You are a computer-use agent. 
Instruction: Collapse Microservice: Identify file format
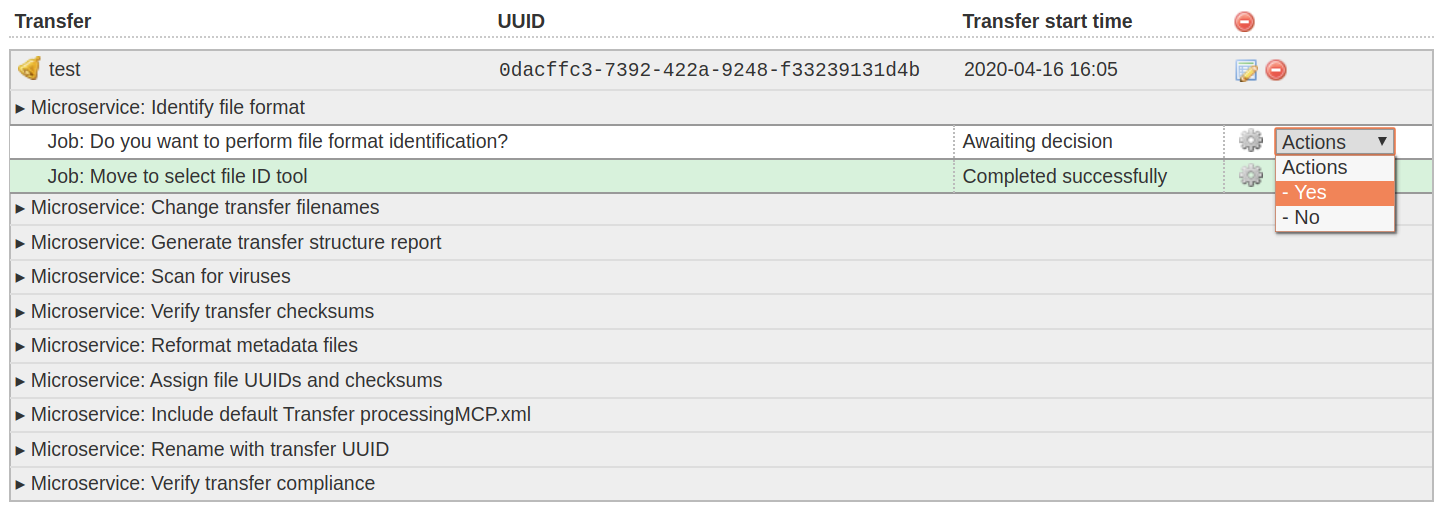[x=167, y=107]
